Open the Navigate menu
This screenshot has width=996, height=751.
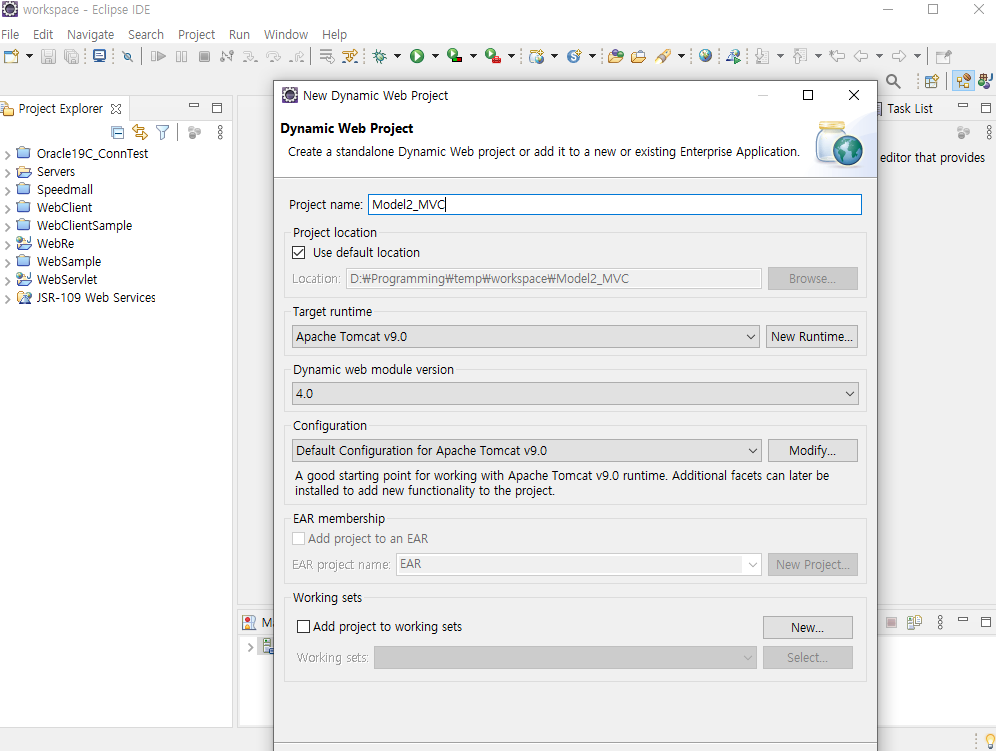pos(91,34)
